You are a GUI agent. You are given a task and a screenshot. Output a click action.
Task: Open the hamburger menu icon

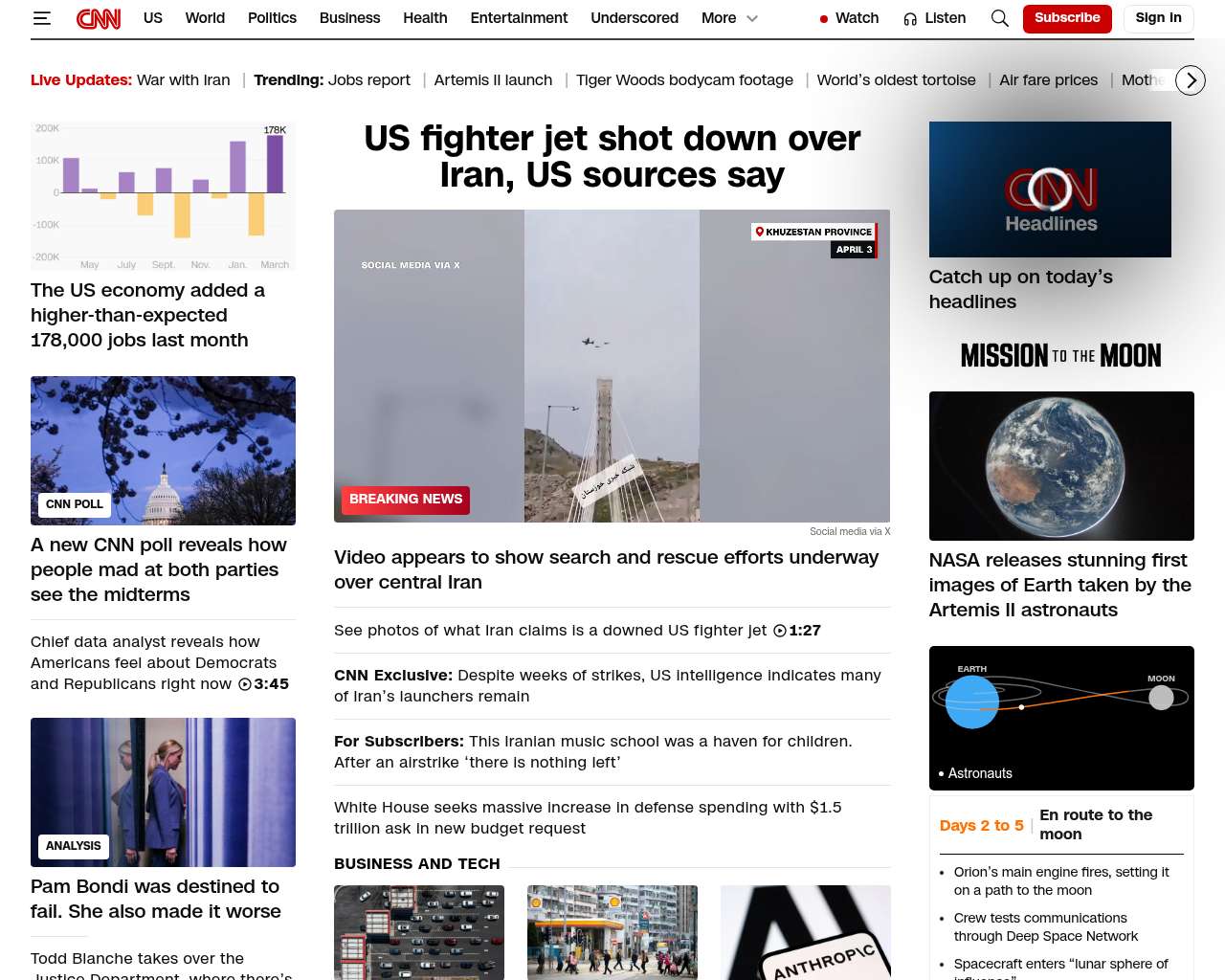tap(41, 18)
